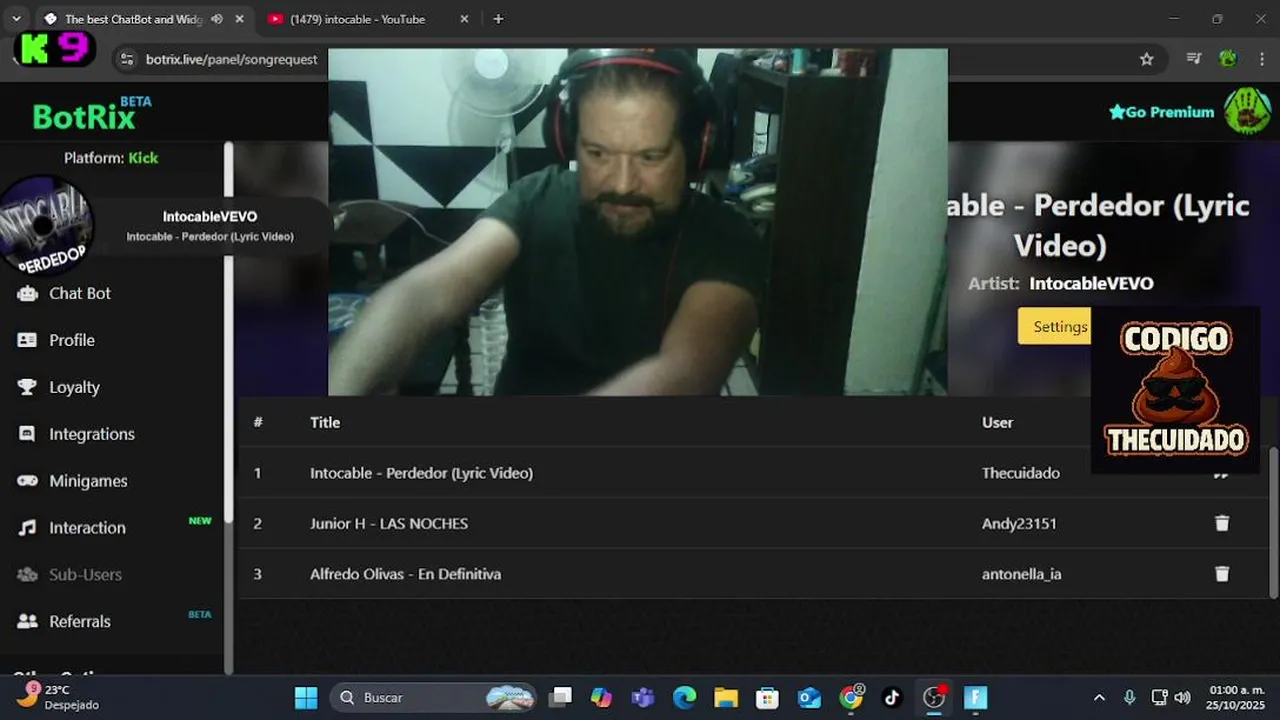The image size is (1280, 720).
Task: Click the Sub-Users sidebar icon
Action: [28, 575]
